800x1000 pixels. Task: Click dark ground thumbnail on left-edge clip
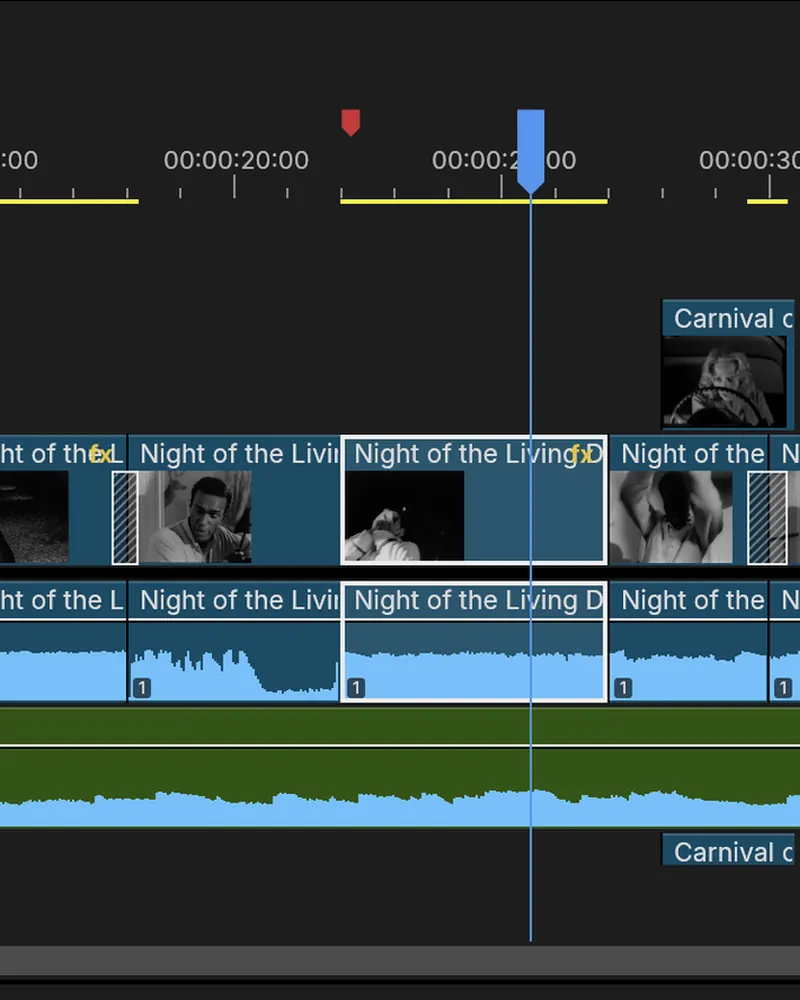[34, 517]
